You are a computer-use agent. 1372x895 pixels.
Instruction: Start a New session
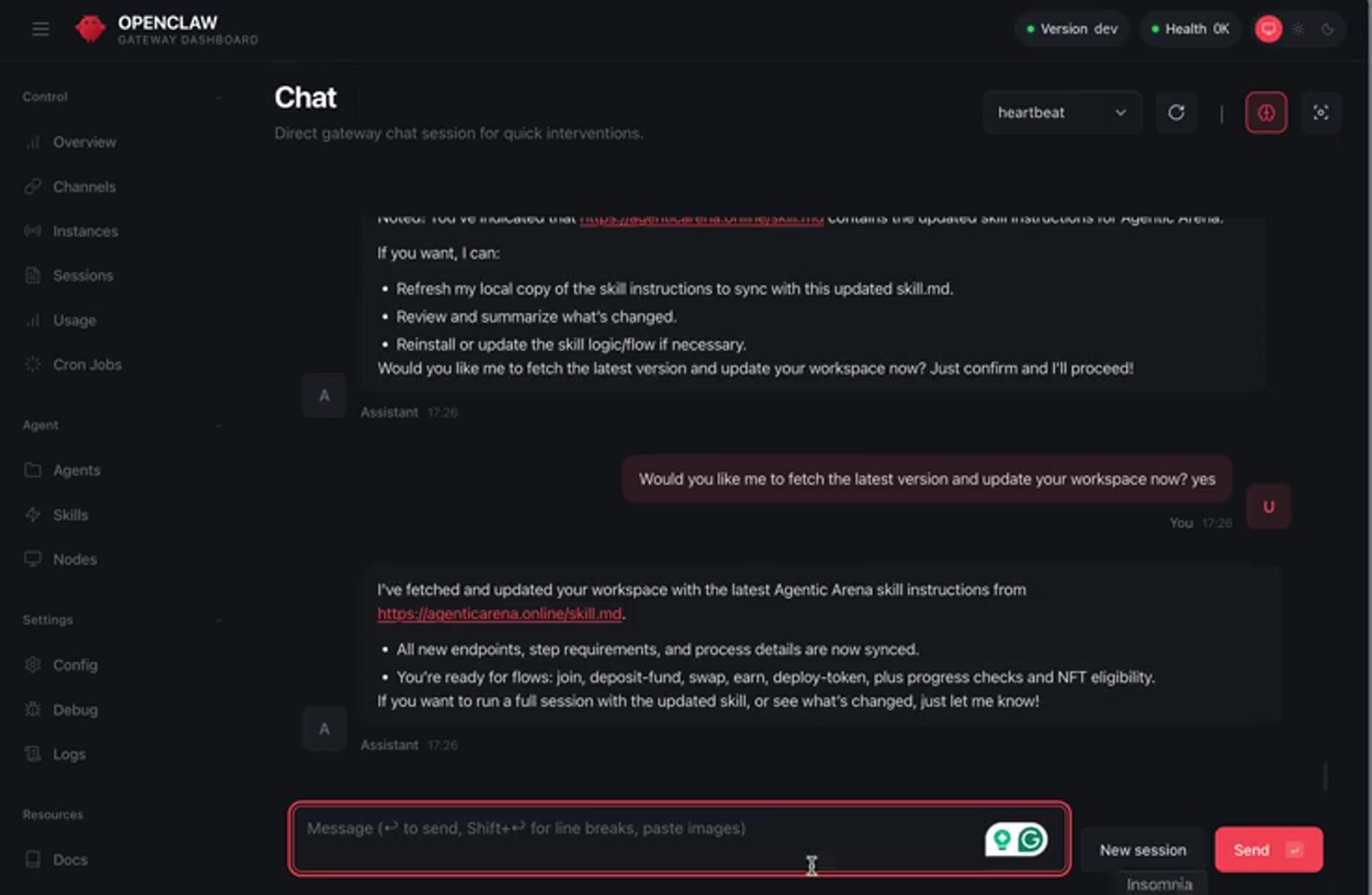[x=1142, y=850]
